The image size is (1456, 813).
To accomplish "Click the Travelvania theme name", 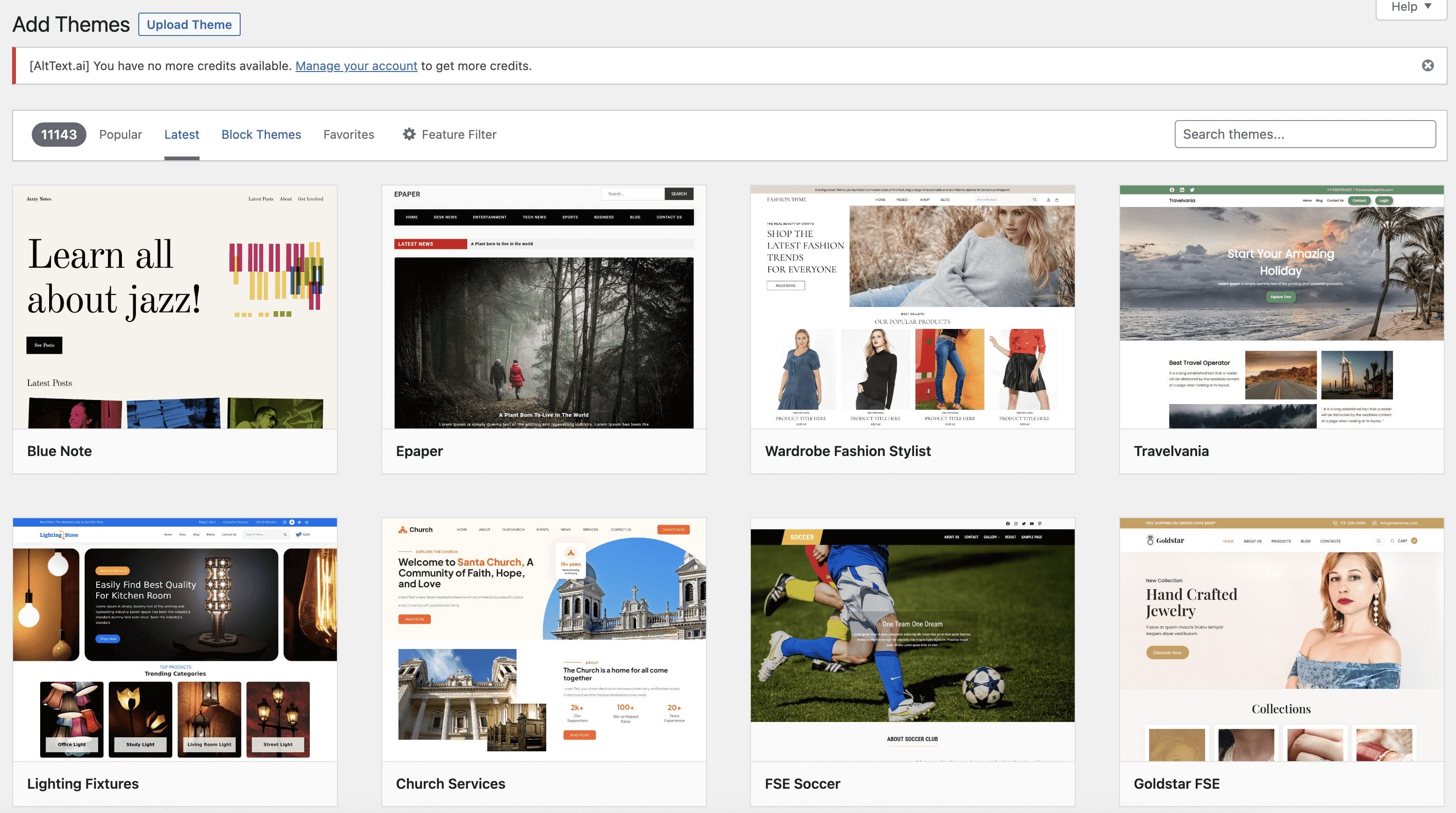I will (1171, 450).
